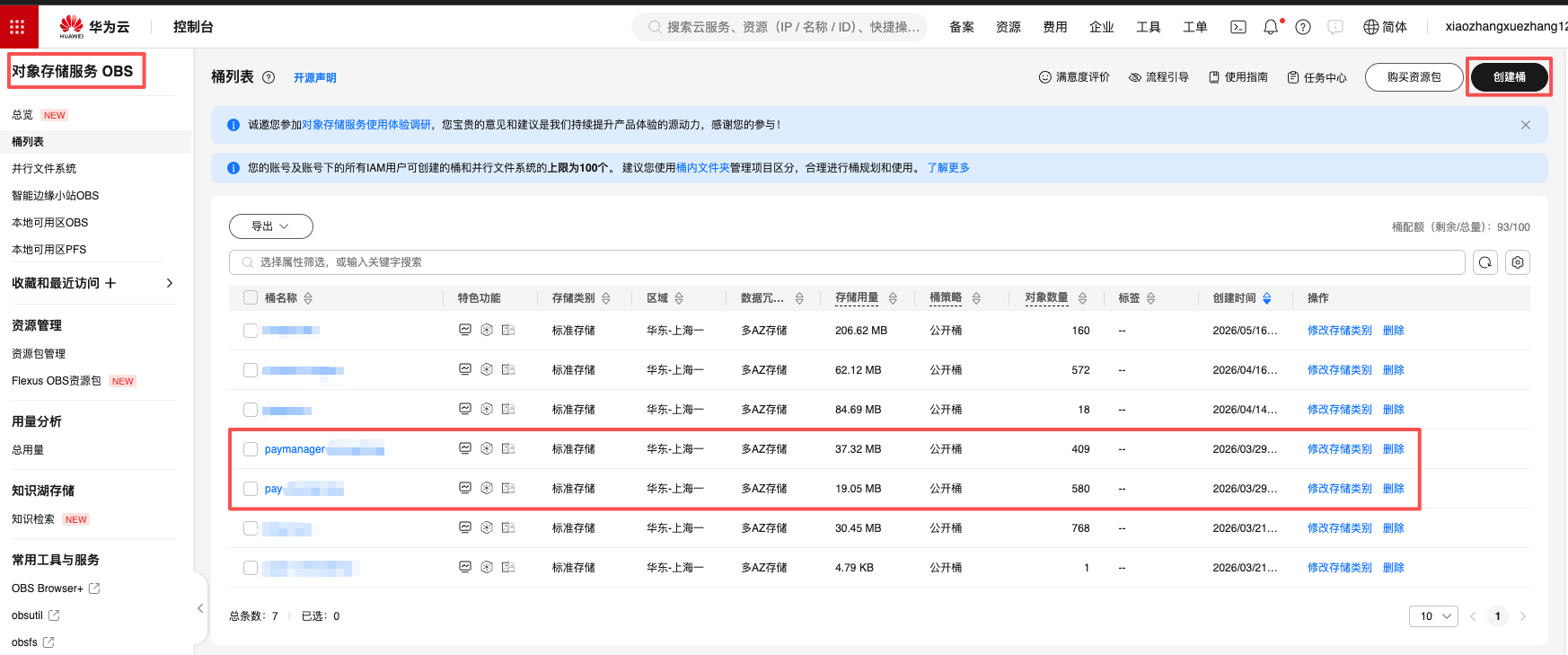The width and height of the screenshot is (1568, 655).
Task: Tick checkbox for the 62.12 MB bucket
Action: (x=251, y=370)
